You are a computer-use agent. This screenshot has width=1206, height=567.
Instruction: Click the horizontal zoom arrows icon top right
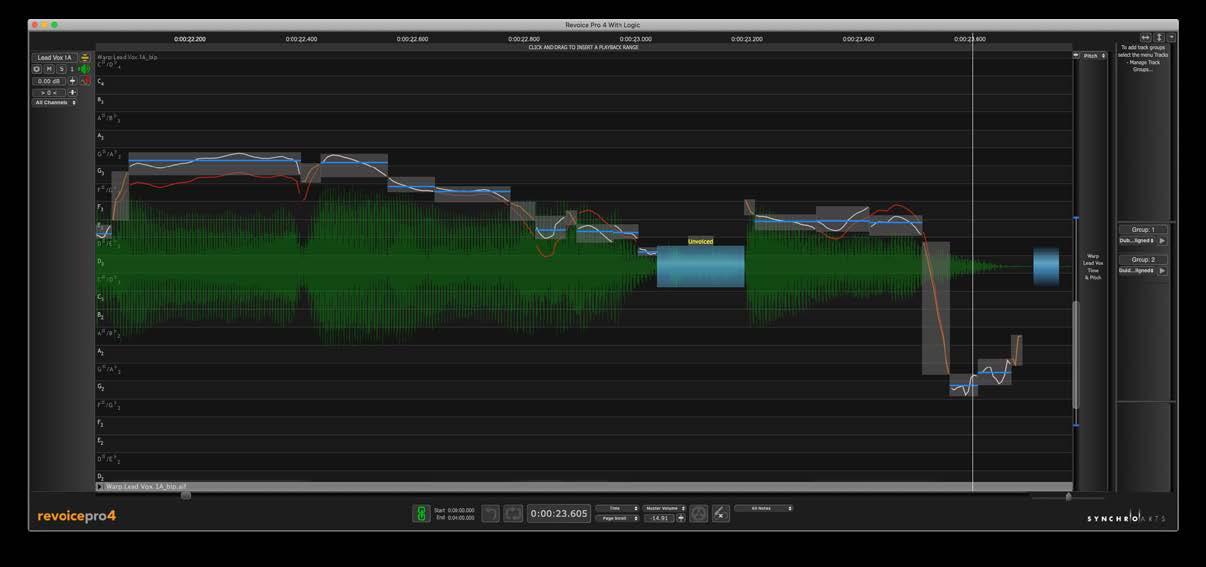pos(1146,37)
